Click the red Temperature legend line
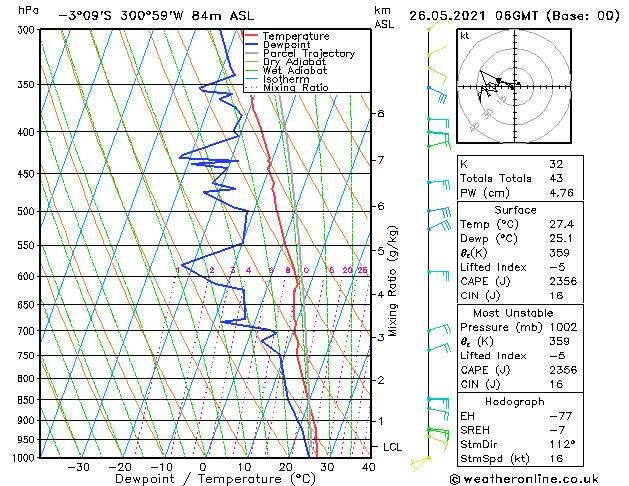The height and width of the screenshot is (486, 629). [251, 36]
